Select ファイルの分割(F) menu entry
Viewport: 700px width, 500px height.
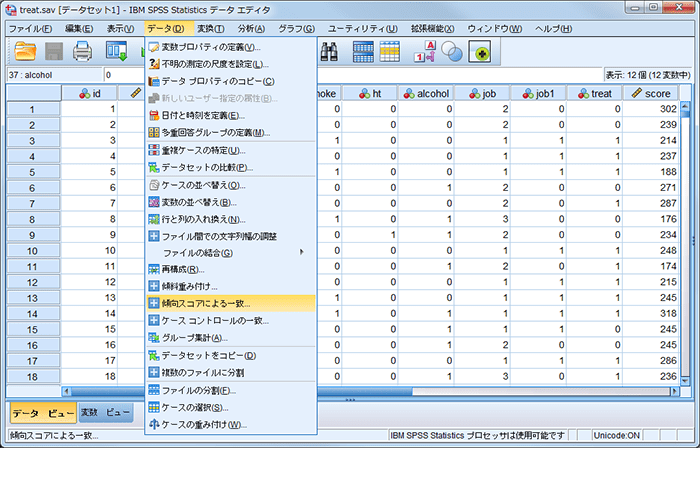pyautogui.click(x=231, y=391)
